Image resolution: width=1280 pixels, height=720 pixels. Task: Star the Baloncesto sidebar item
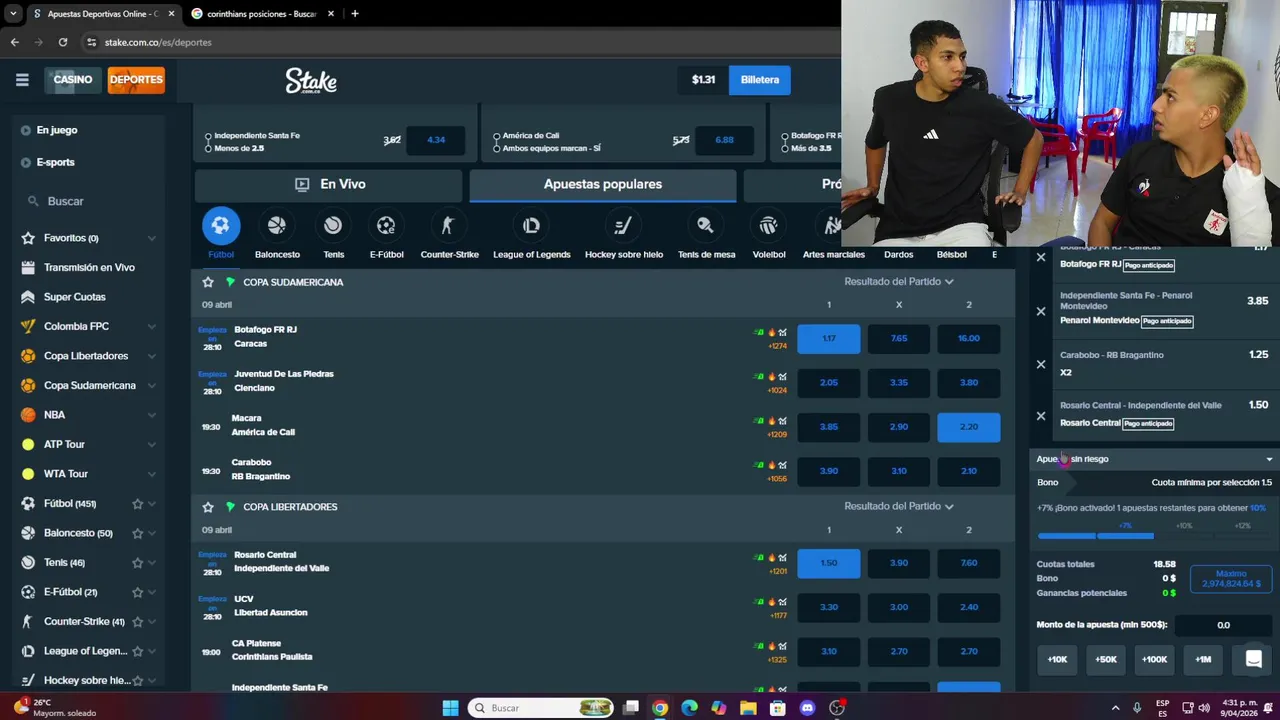click(x=138, y=533)
